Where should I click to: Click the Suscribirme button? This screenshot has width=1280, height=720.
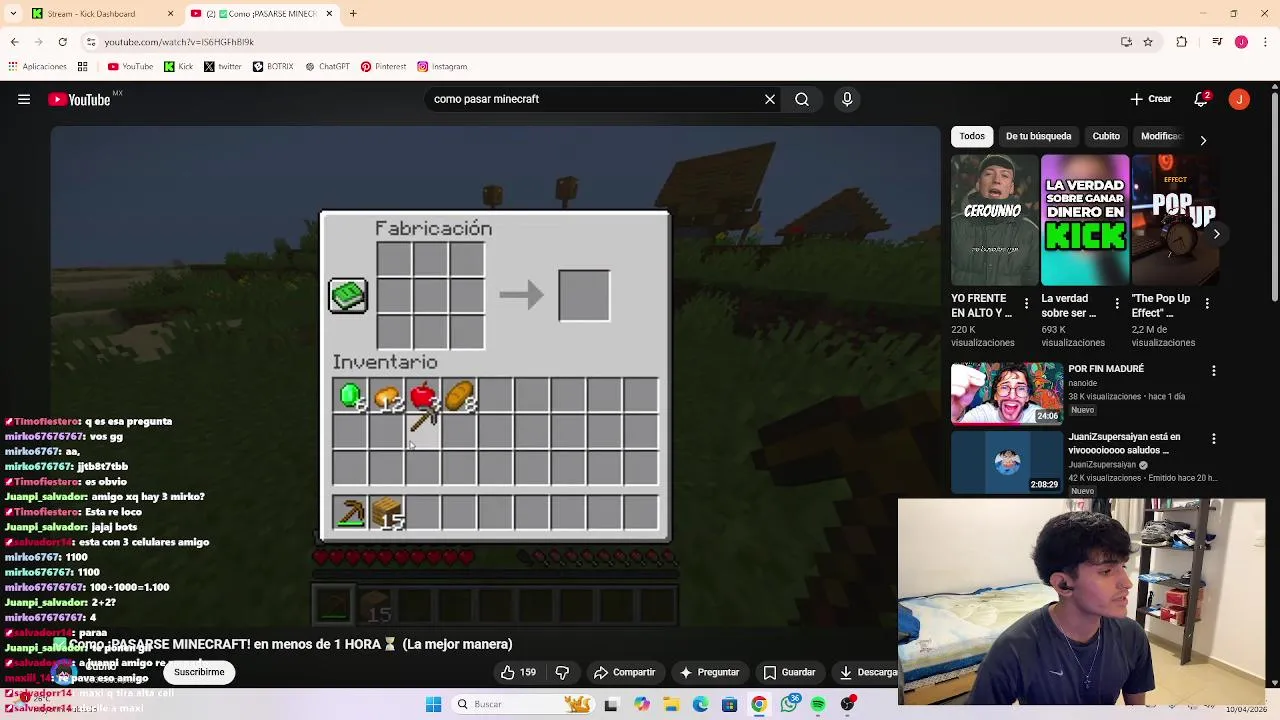pyautogui.click(x=199, y=672)
